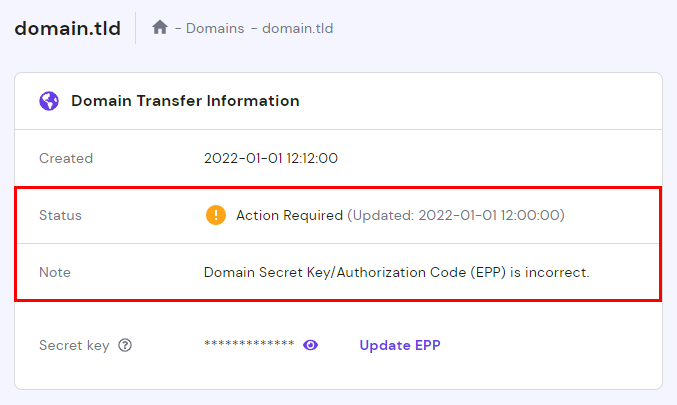Screen dimensions: 677x405
Task: Click the orange warning status icon
Action: click(215, 215)
